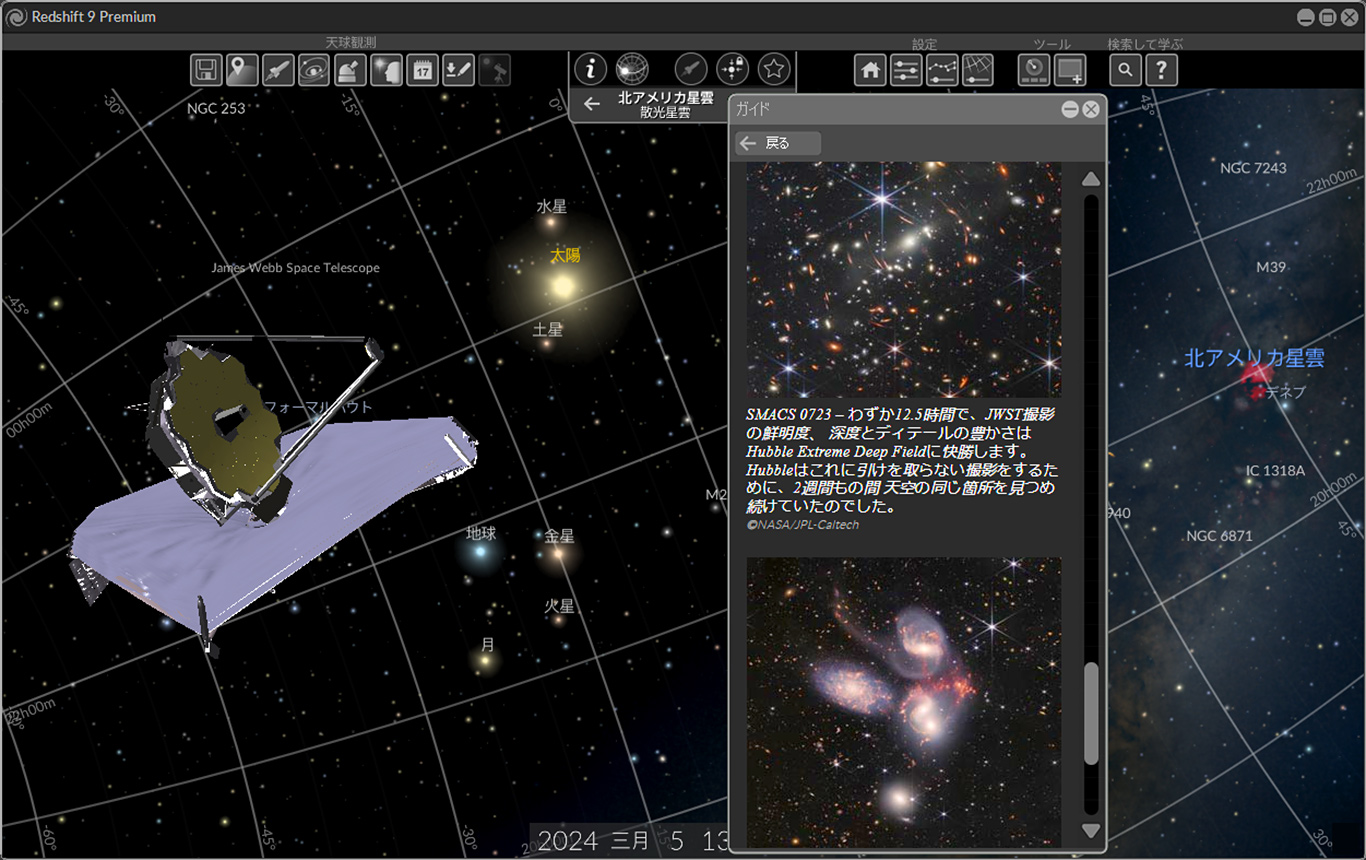Image resolution: width=1366 pixels, height=860 pixels.
Task: Open the add-window tool icon
Action: coord(1070,70)
